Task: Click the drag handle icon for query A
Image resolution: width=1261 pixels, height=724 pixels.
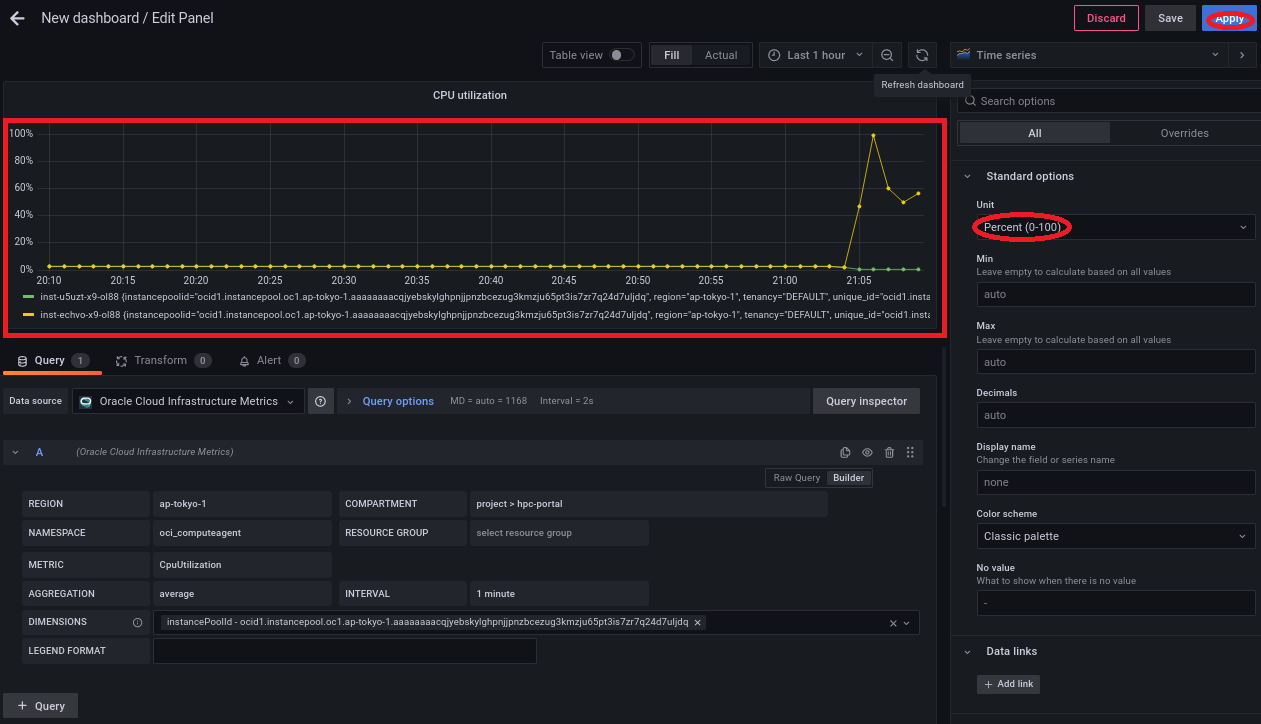Action: click(910, 453)
